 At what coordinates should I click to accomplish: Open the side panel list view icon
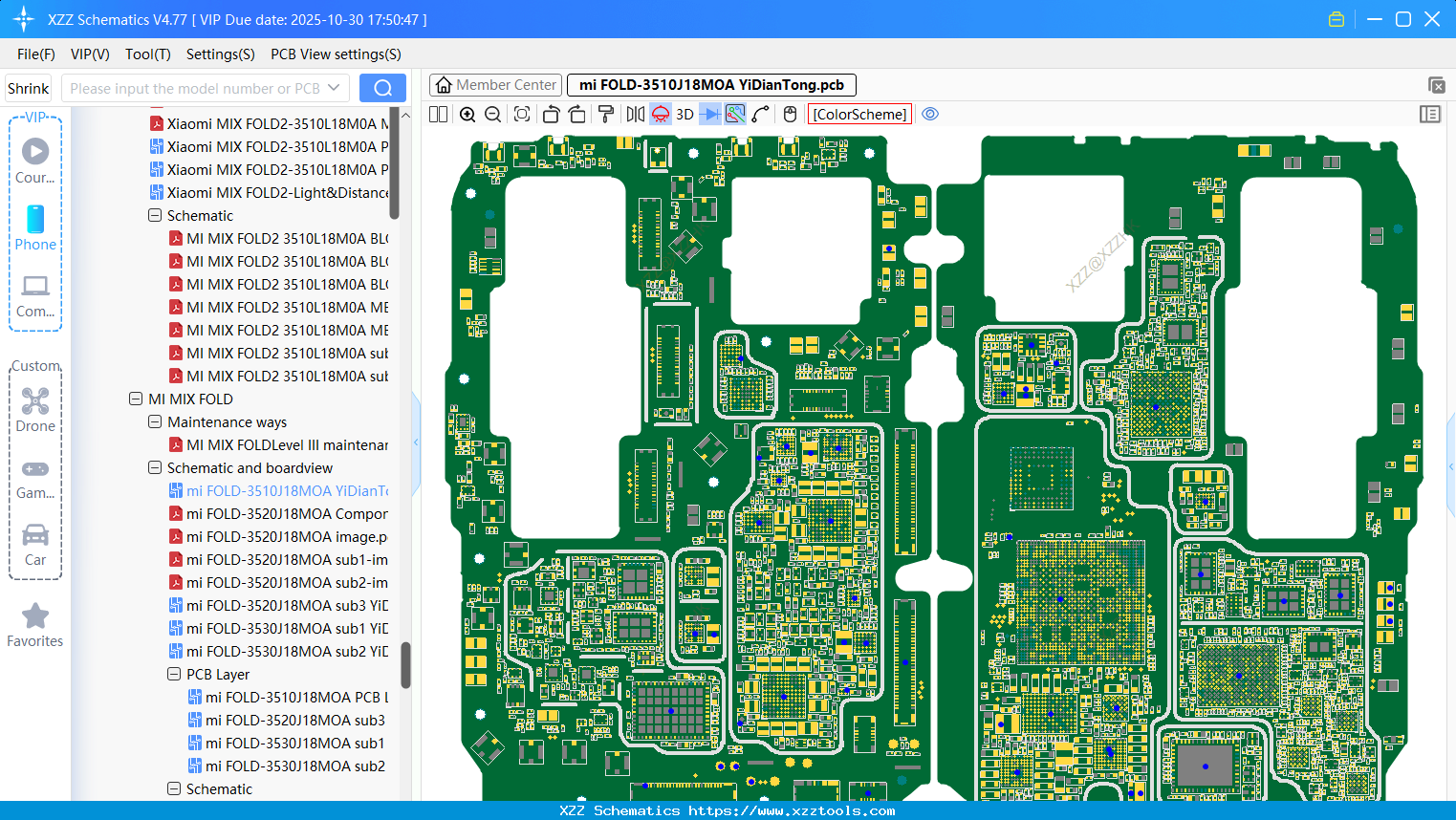coord(1430,114)
